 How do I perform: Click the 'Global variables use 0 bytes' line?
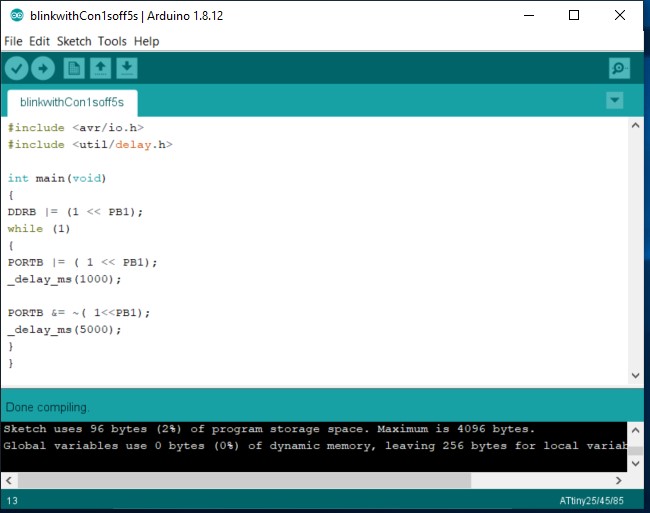tap(315, 446)
